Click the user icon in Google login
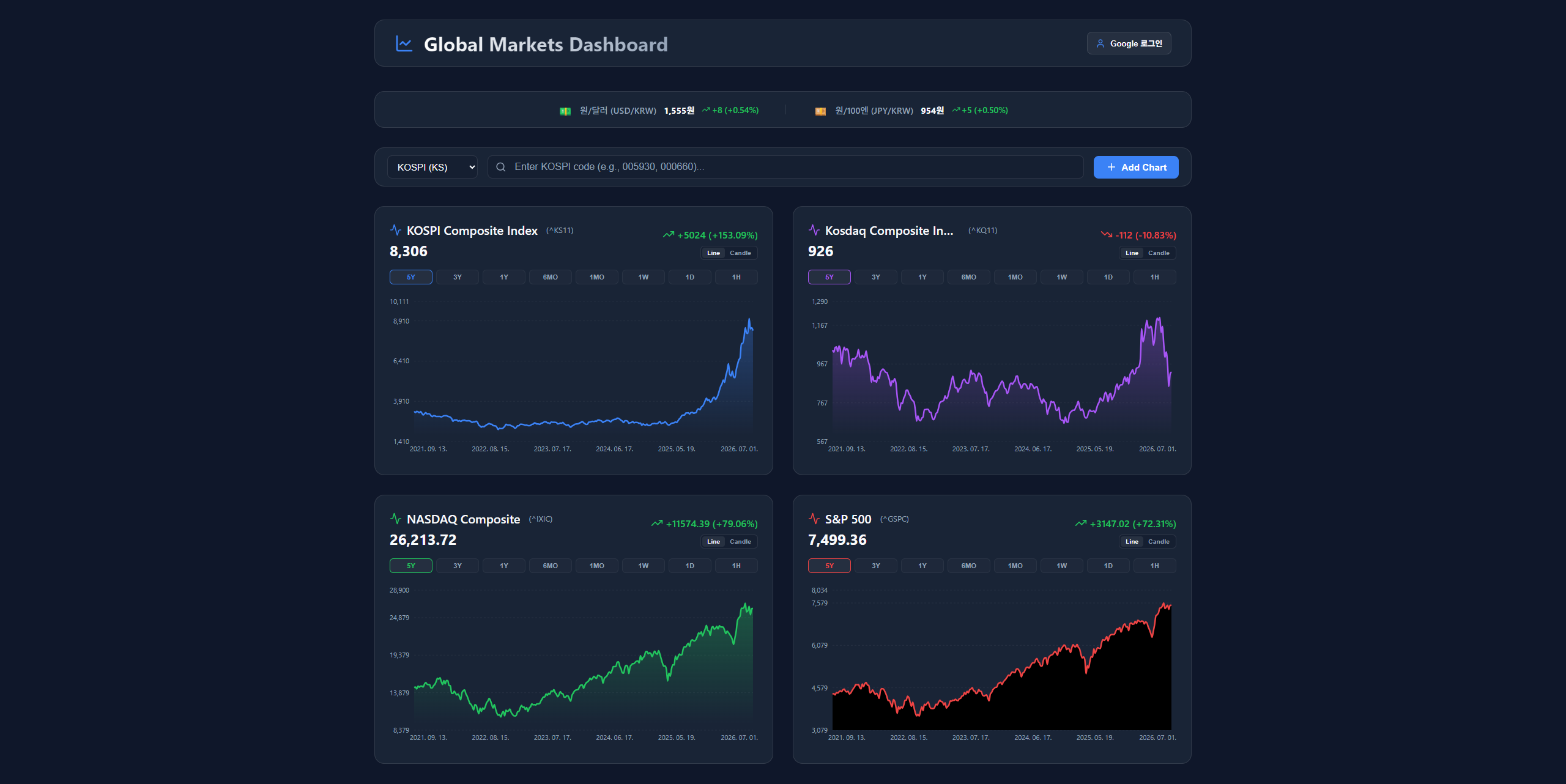The width and height of the screenshot is (1566, 784). pos(1100,43)
